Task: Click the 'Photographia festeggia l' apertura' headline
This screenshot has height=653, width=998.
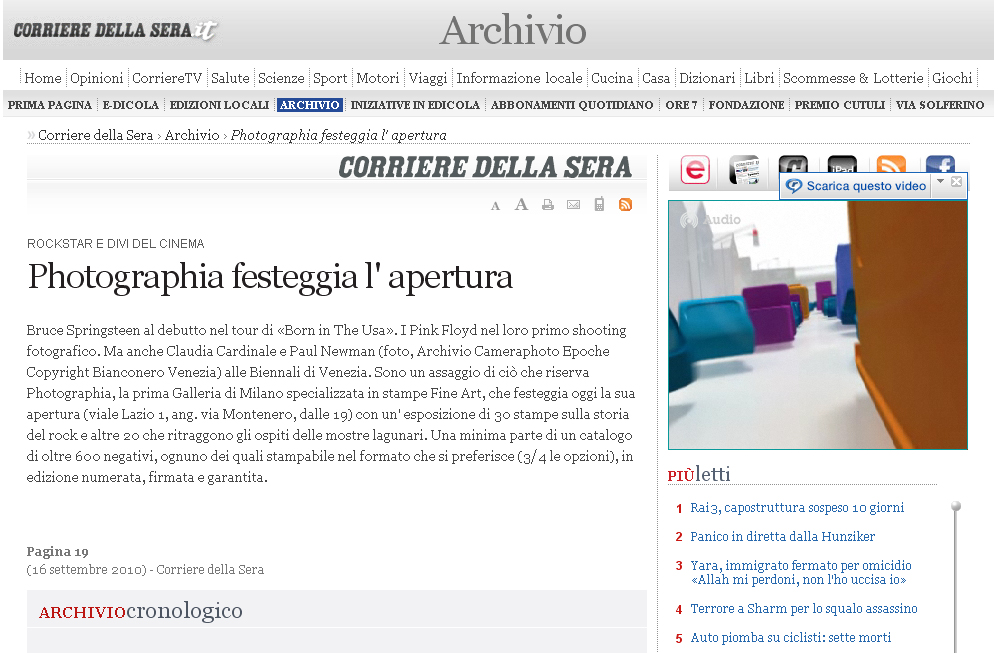Action: point(270,277)
